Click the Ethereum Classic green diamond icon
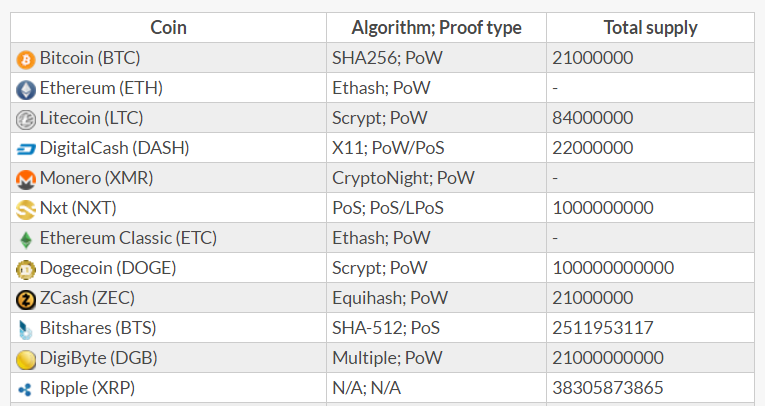 click(x=26, y=240)
